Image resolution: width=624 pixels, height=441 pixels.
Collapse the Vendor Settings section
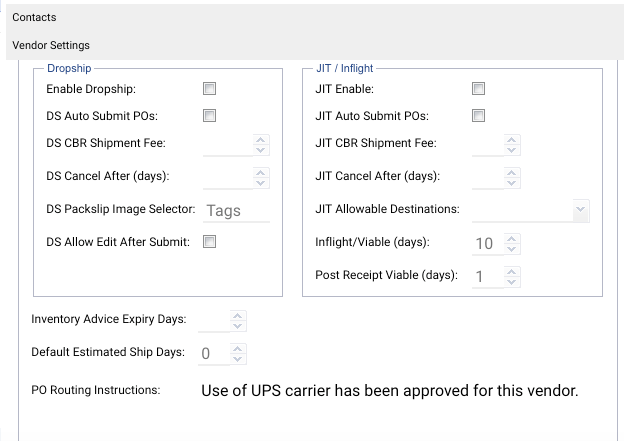315,45
